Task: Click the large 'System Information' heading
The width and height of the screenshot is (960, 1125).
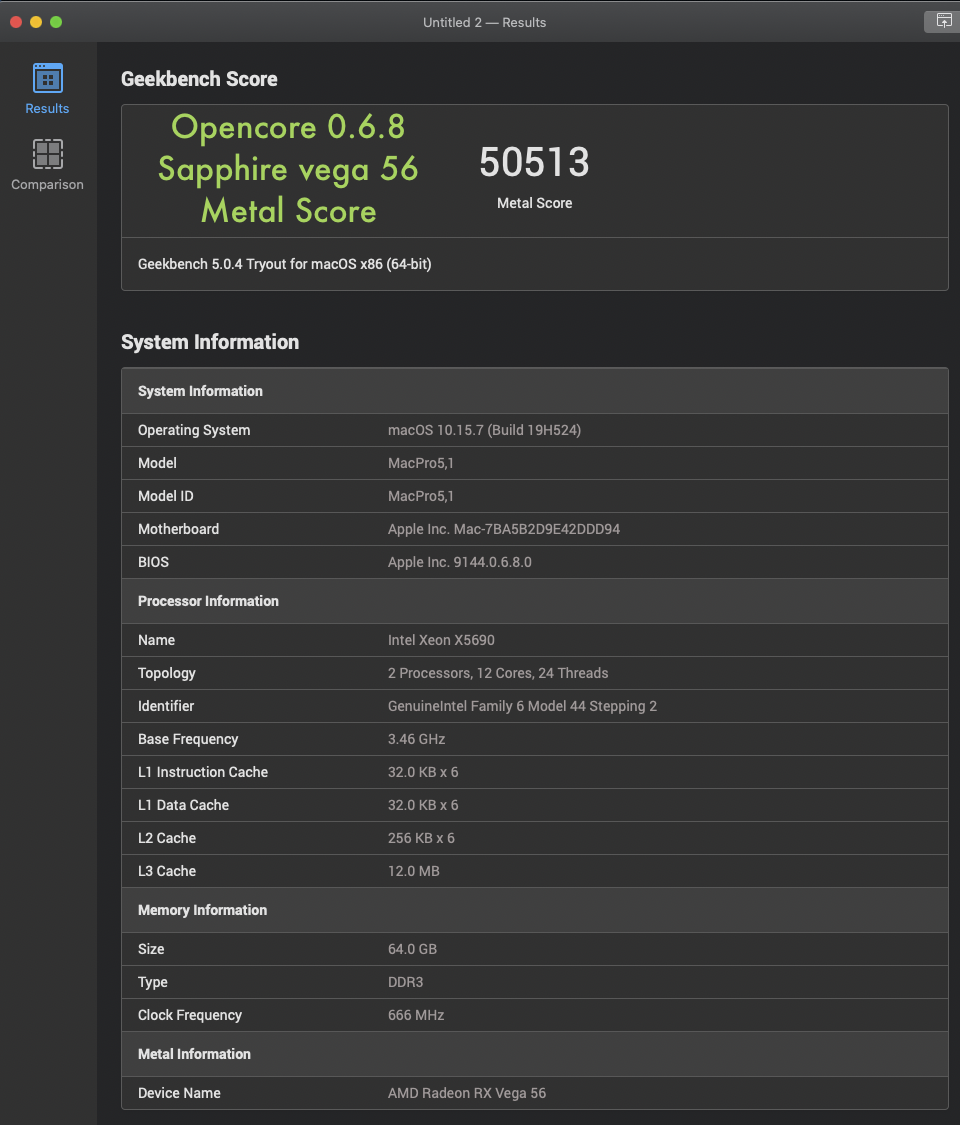Action: tap(210, 342)
